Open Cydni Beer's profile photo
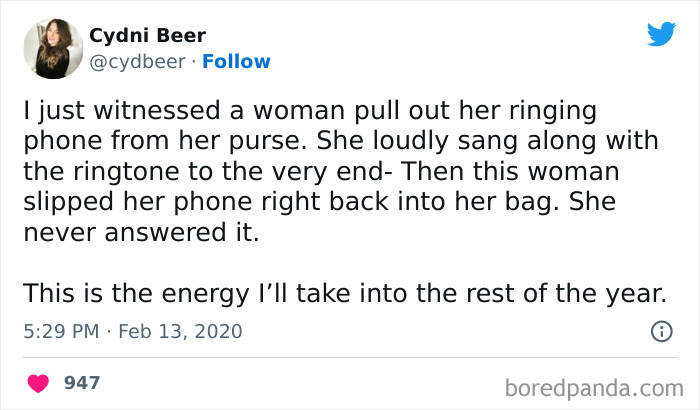This screenshot has height=410, width=700. tap(52, 50)
